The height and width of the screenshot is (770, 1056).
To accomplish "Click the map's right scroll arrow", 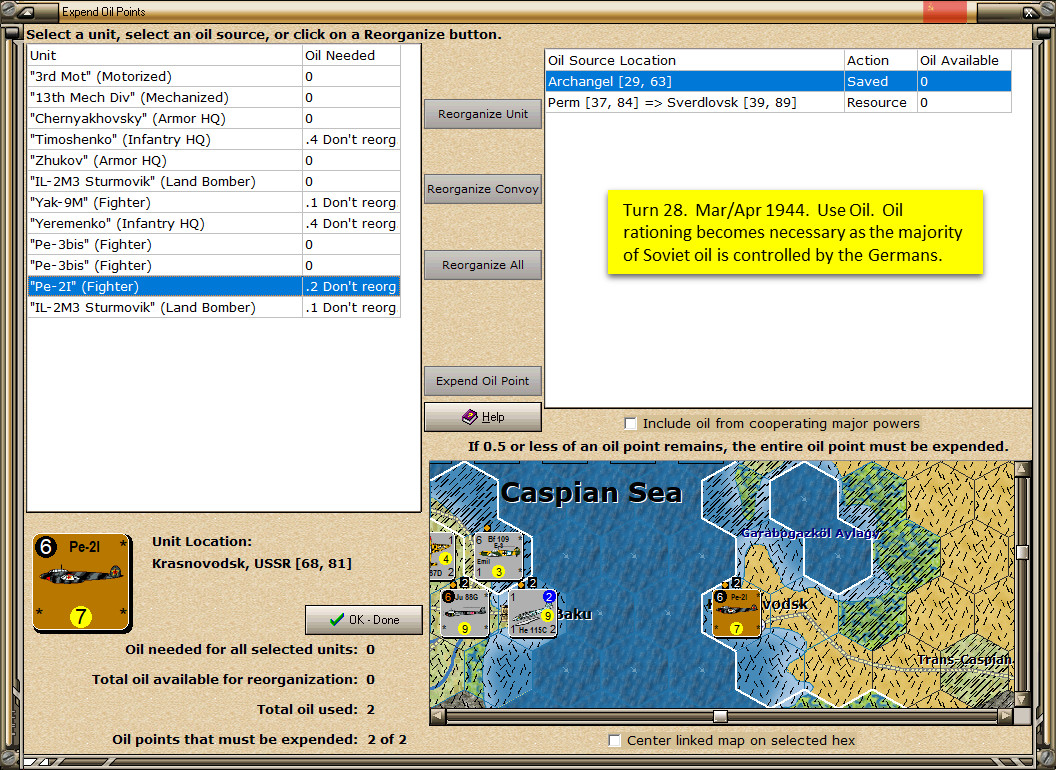I will [1005, 715].
